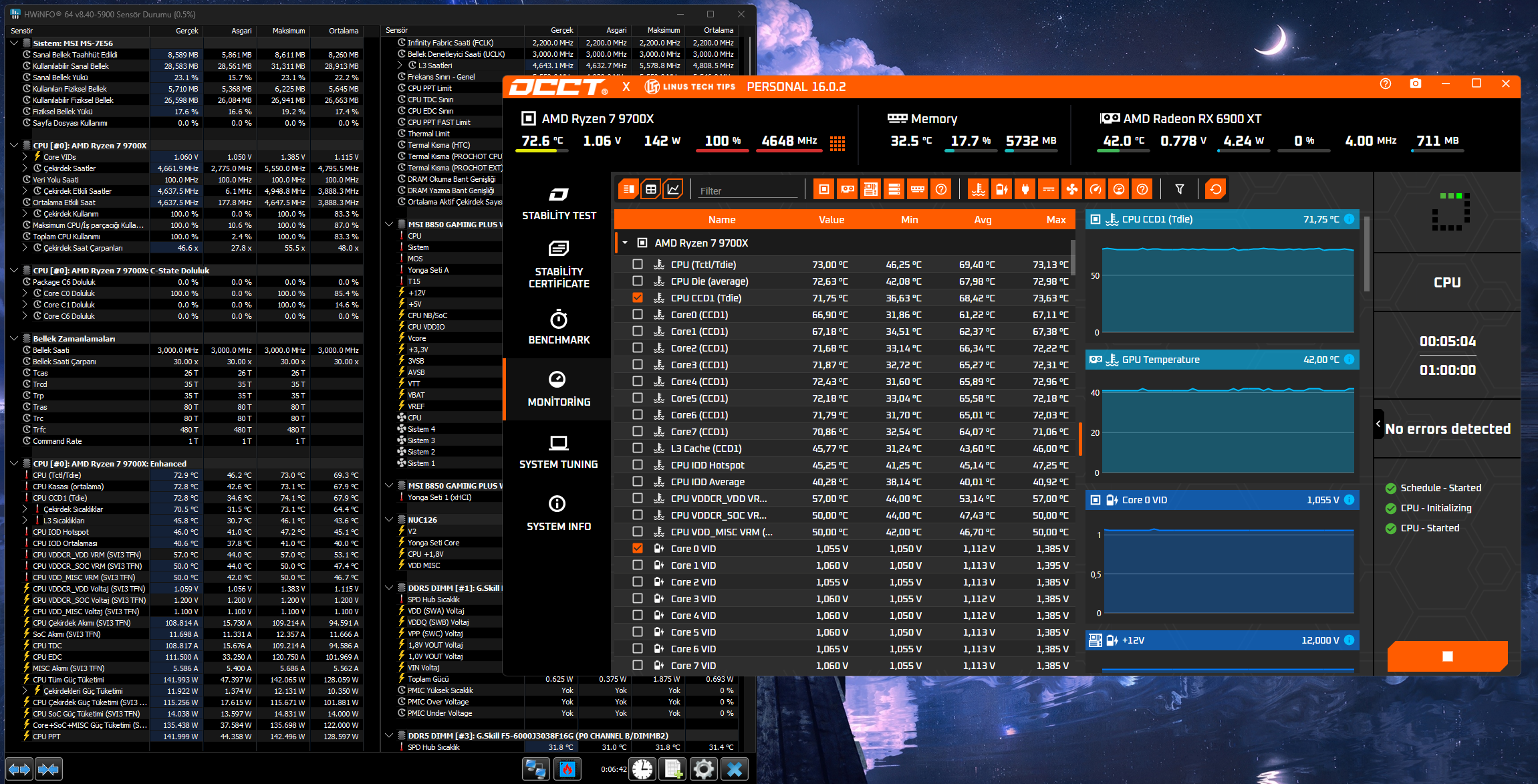Open the Stability Certificate tab in OCCT
This screenshot has height=784, width=1538.
coord(559,264)
